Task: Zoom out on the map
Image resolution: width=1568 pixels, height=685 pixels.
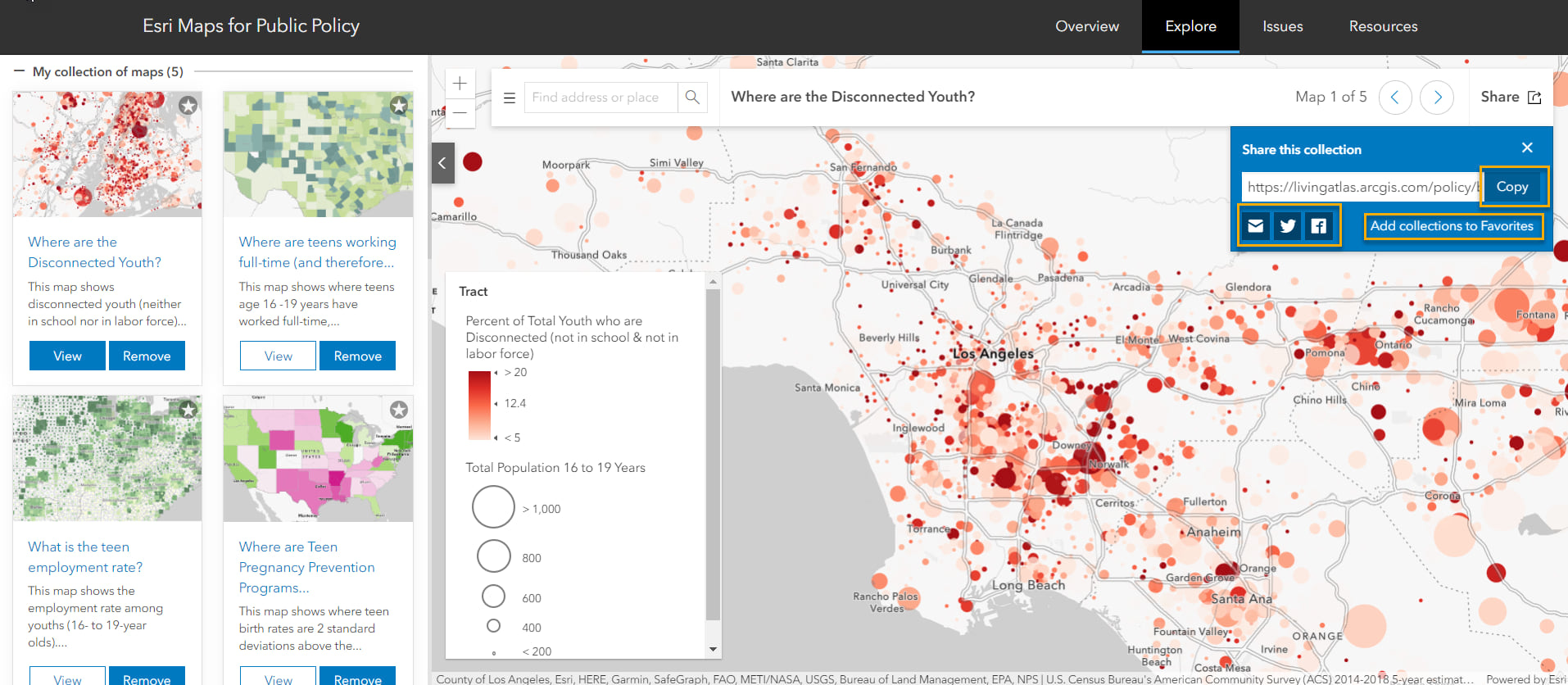Action: [460, 112]
